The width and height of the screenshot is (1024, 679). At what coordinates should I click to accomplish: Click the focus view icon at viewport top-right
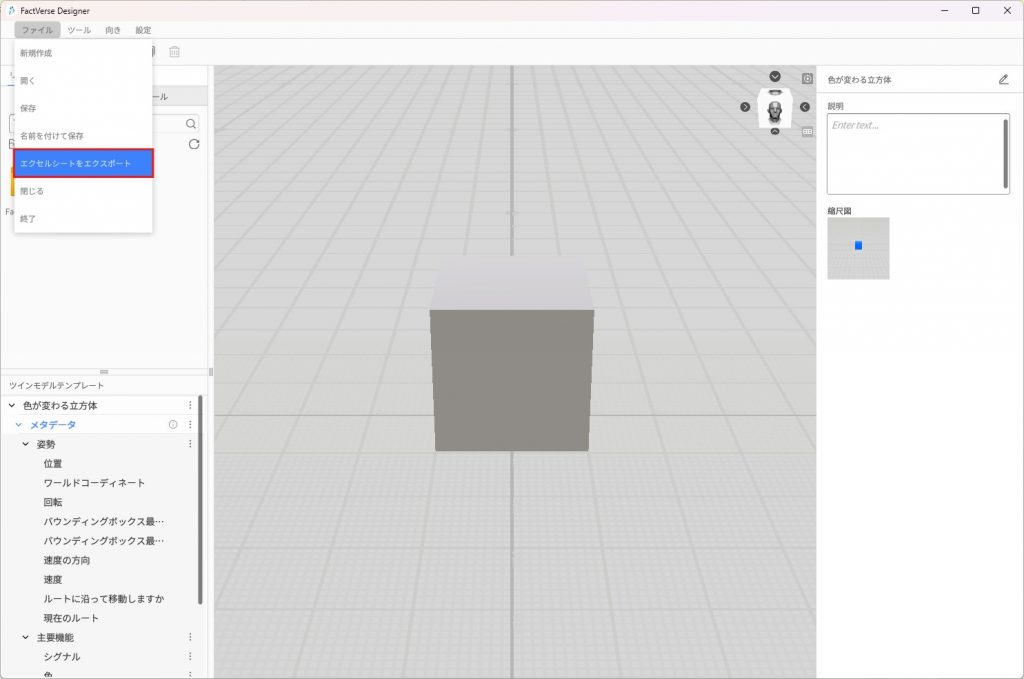807,79
